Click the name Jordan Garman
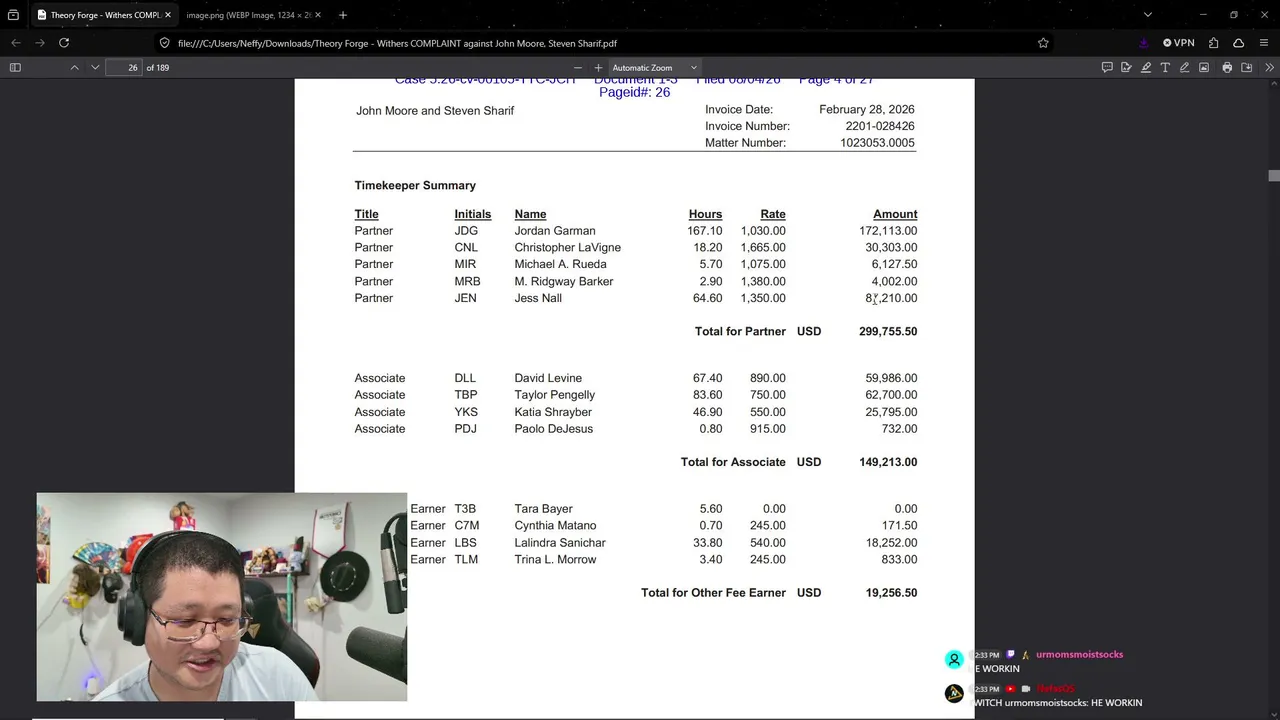 (x=555, y=231)
